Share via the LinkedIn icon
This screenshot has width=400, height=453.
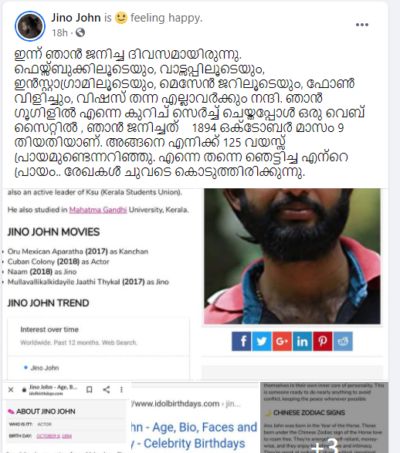tap(302, 341)
